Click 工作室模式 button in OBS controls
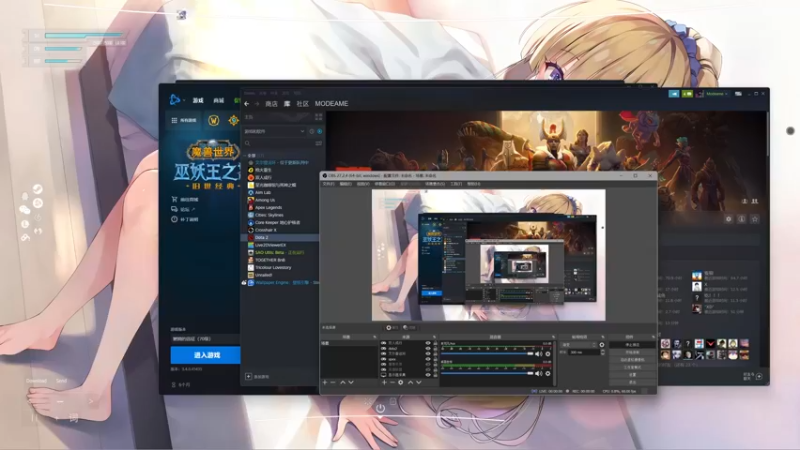 click(x=632, y=367)
